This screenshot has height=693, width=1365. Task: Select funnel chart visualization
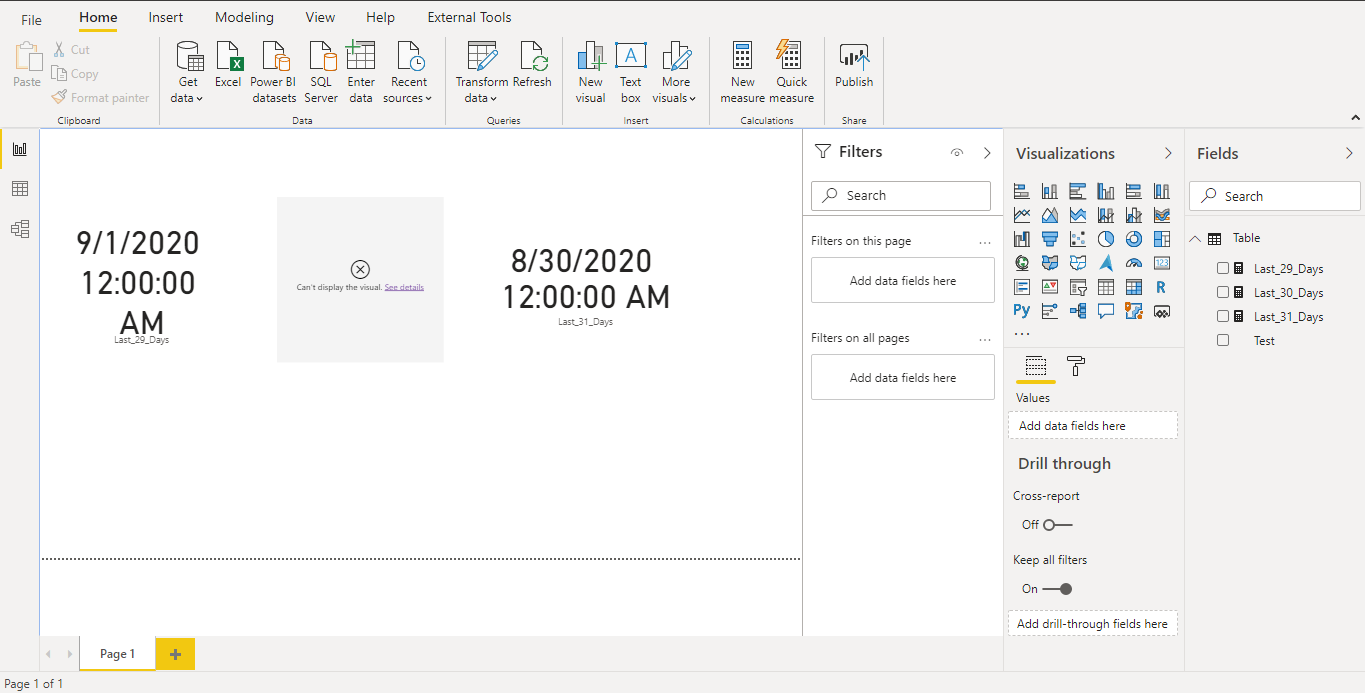point(1050,239)
